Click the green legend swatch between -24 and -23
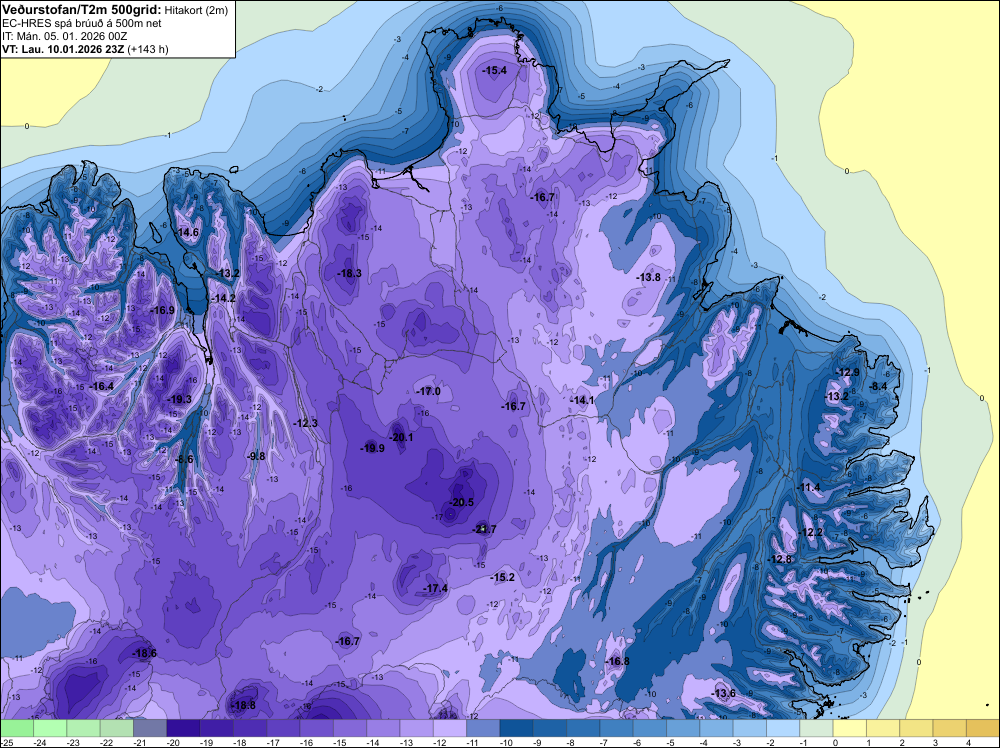Screen dimensions: 1000x748 click(x=50, y=728)
